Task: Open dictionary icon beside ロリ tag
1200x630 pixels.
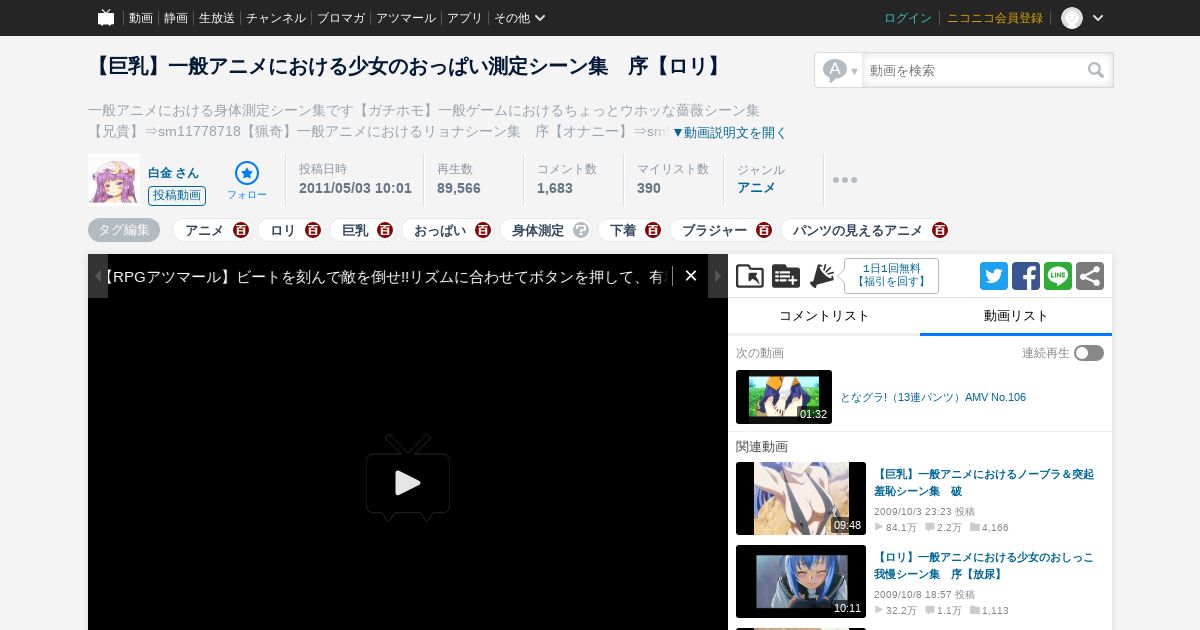Action: [313, 230]
